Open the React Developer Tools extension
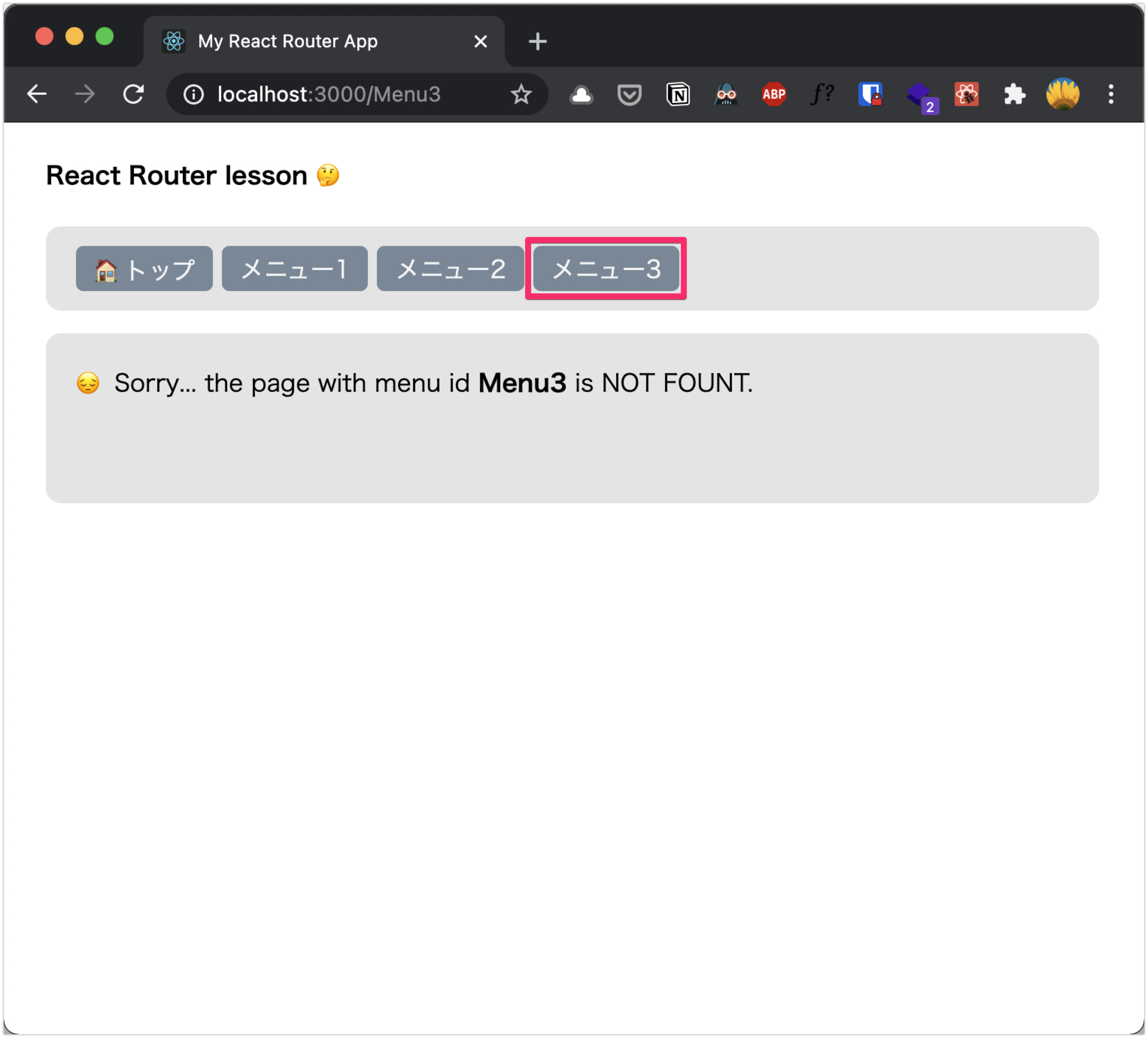The height and width of the screenshot is (1038, 1148). point(967,94)
